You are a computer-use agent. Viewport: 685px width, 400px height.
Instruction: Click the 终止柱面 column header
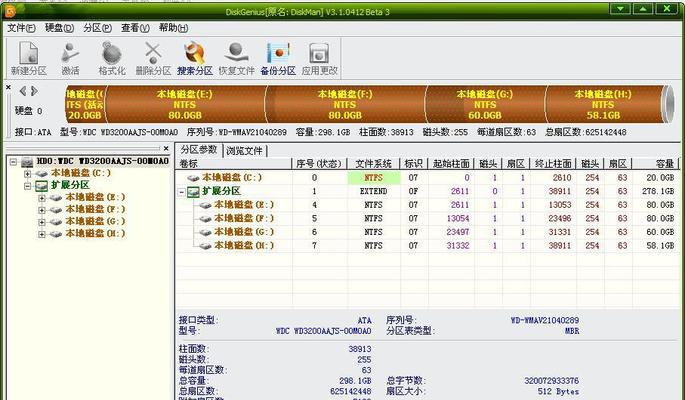[x=553, y=164]
